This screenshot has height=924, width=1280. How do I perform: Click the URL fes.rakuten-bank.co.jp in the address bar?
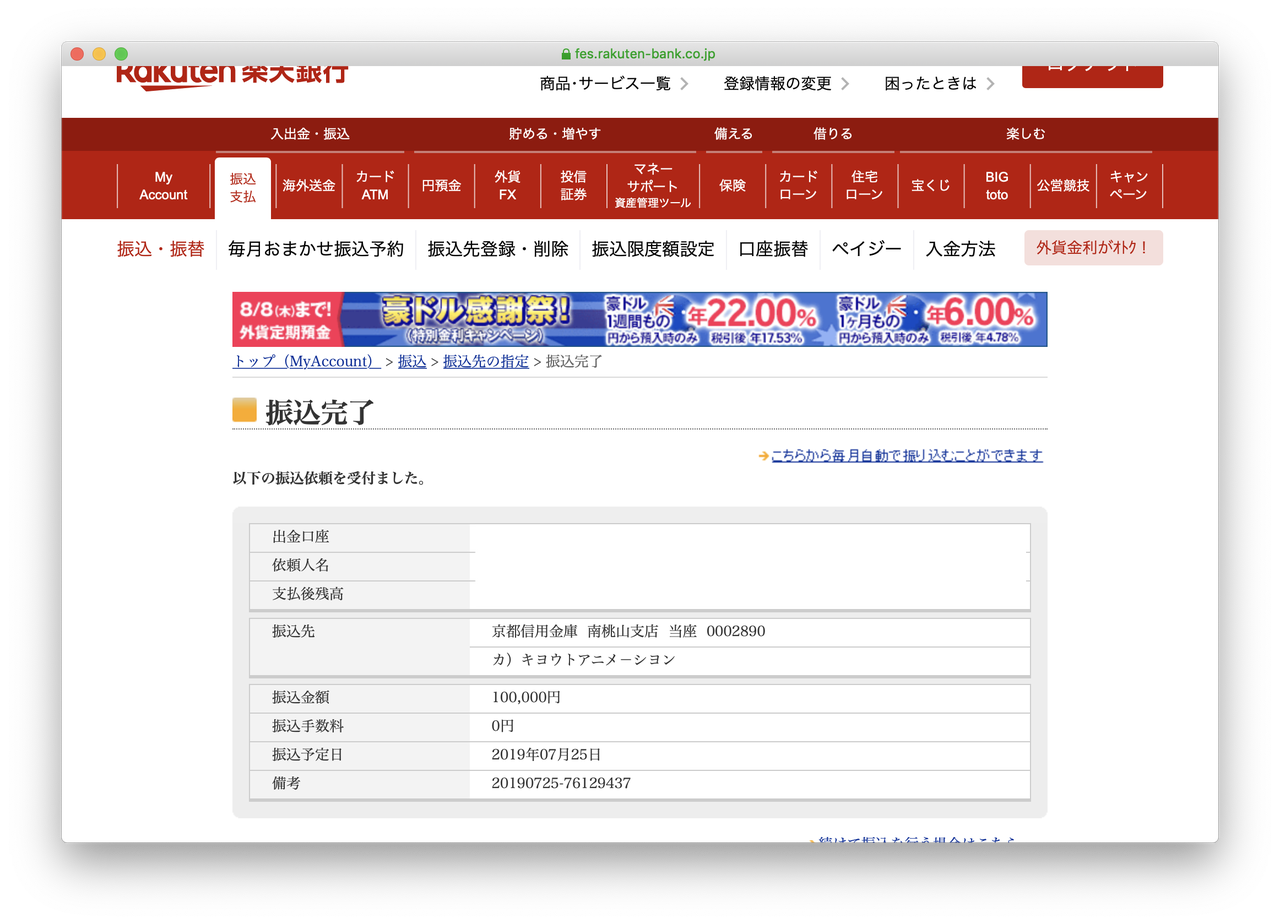[x=645, y=54]
